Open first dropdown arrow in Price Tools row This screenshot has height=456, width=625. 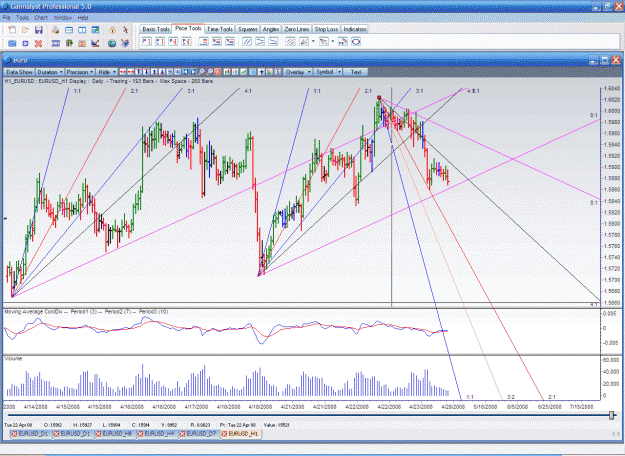313,41
